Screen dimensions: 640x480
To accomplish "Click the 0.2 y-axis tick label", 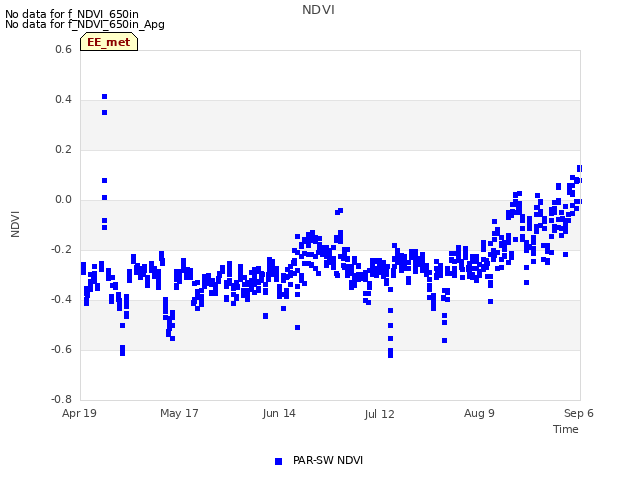I will tap(63, 149).
